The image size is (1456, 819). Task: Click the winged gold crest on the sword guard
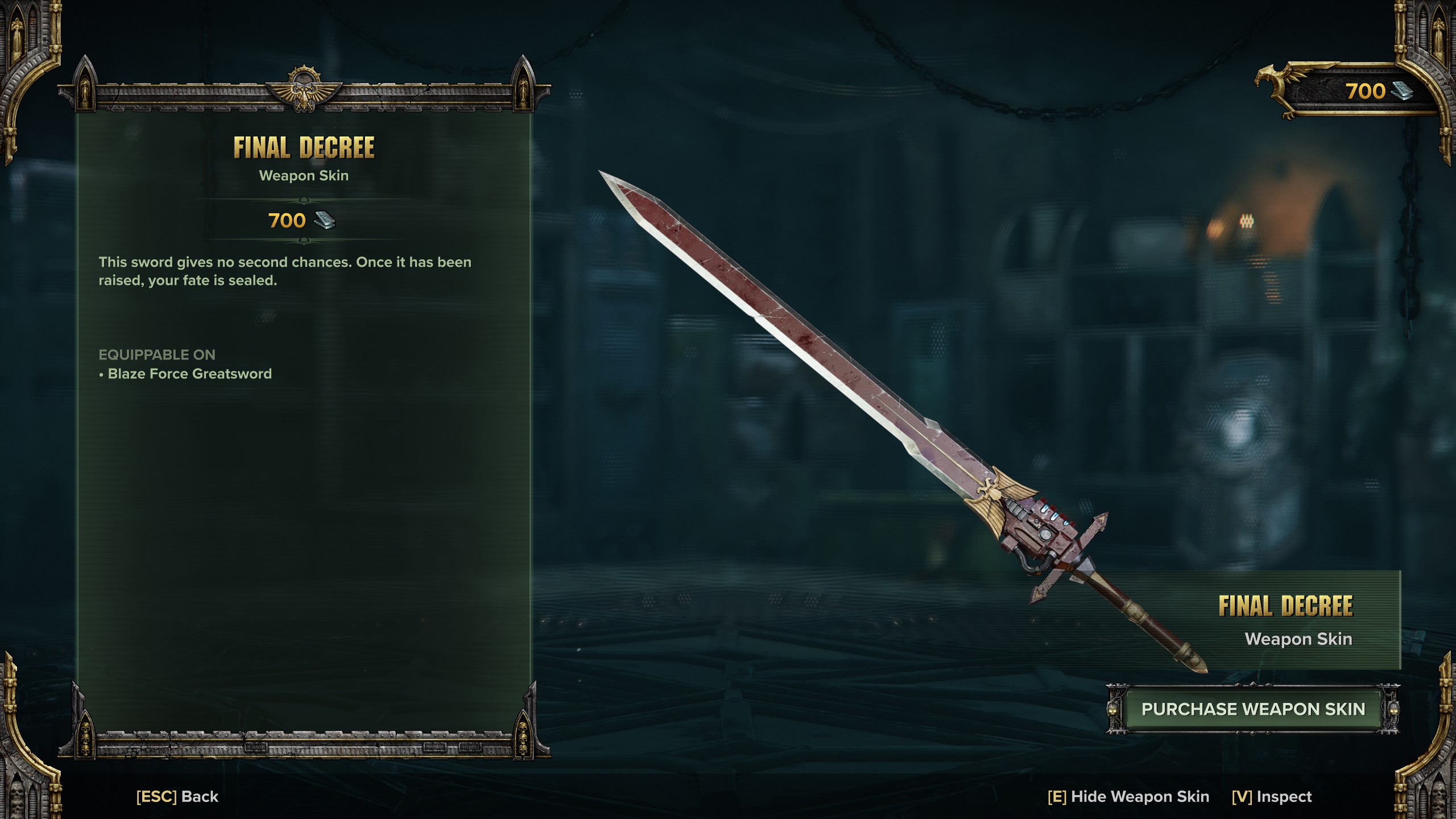click(1000, 495)
